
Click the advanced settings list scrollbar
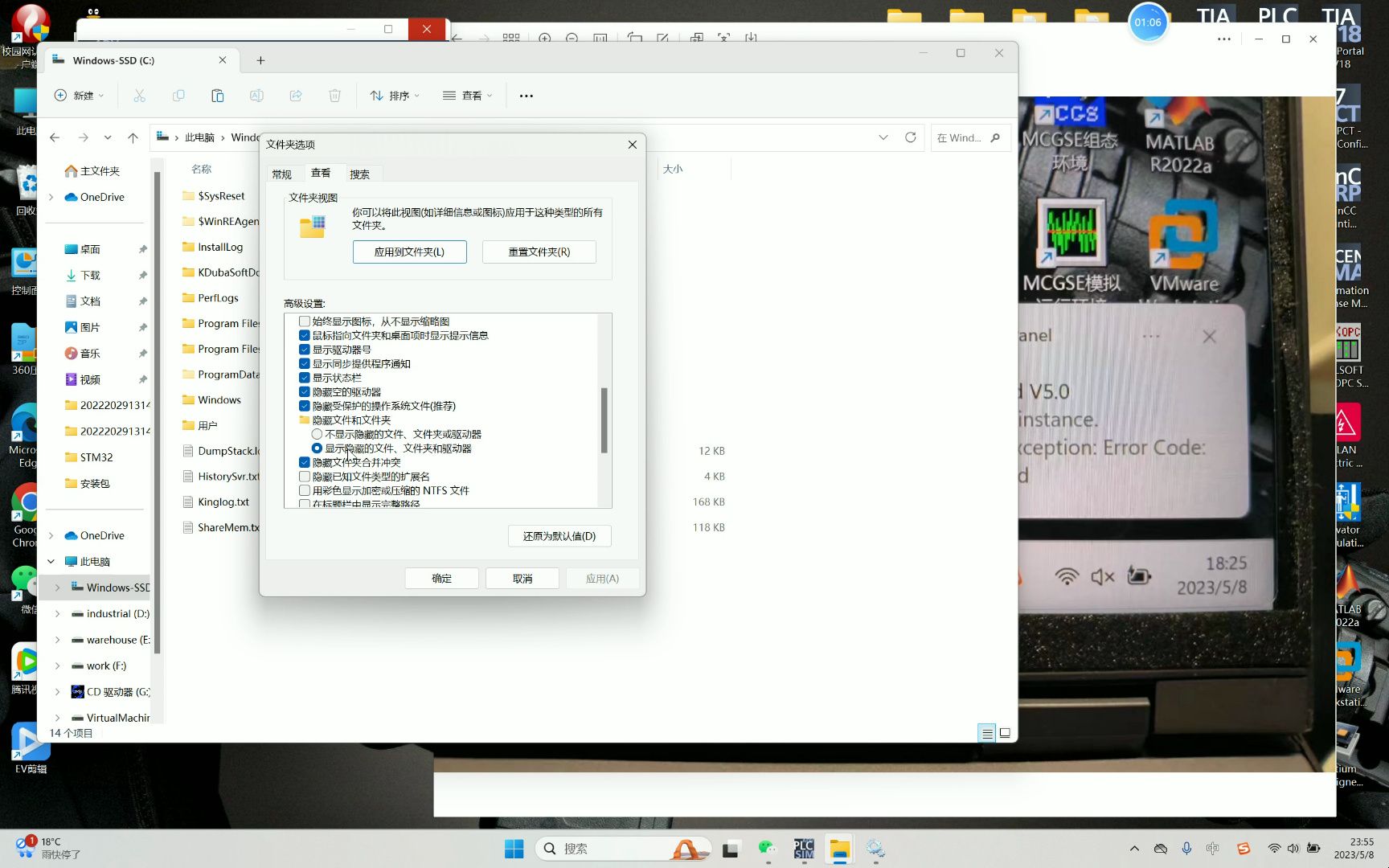604,420
